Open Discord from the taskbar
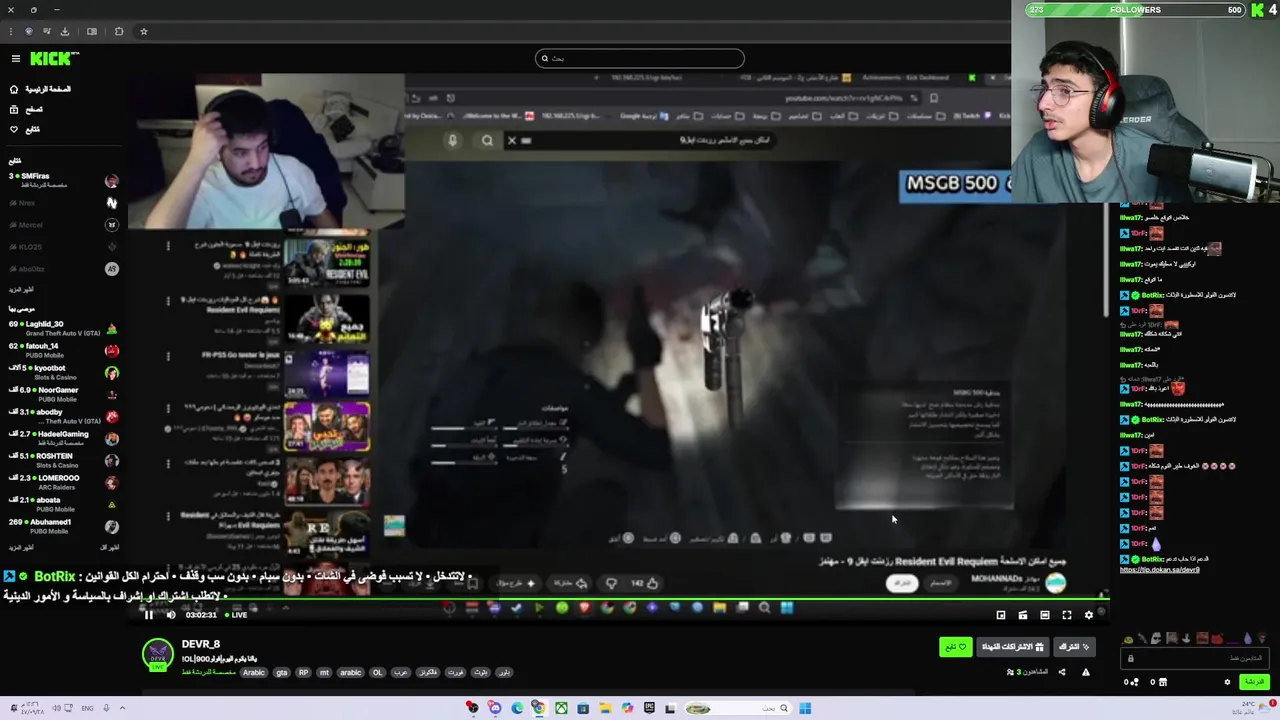Screen dimensions: 1280x720 pos(495,708)
